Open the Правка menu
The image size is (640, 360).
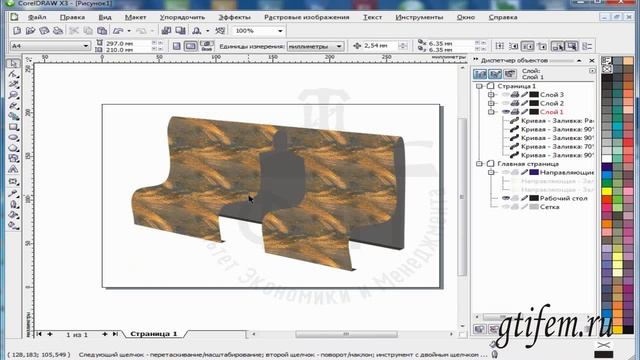(72, 17)
